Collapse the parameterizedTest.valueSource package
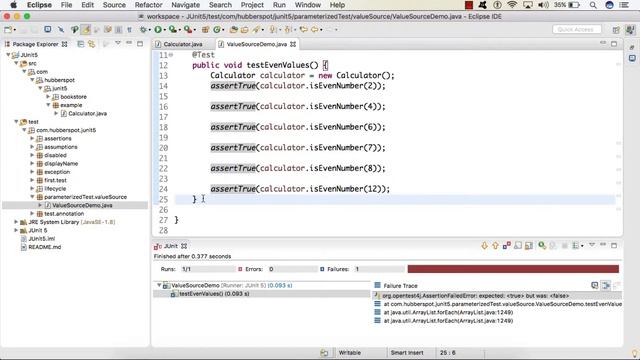The image size is (640, 360). (x=32, y=197)
